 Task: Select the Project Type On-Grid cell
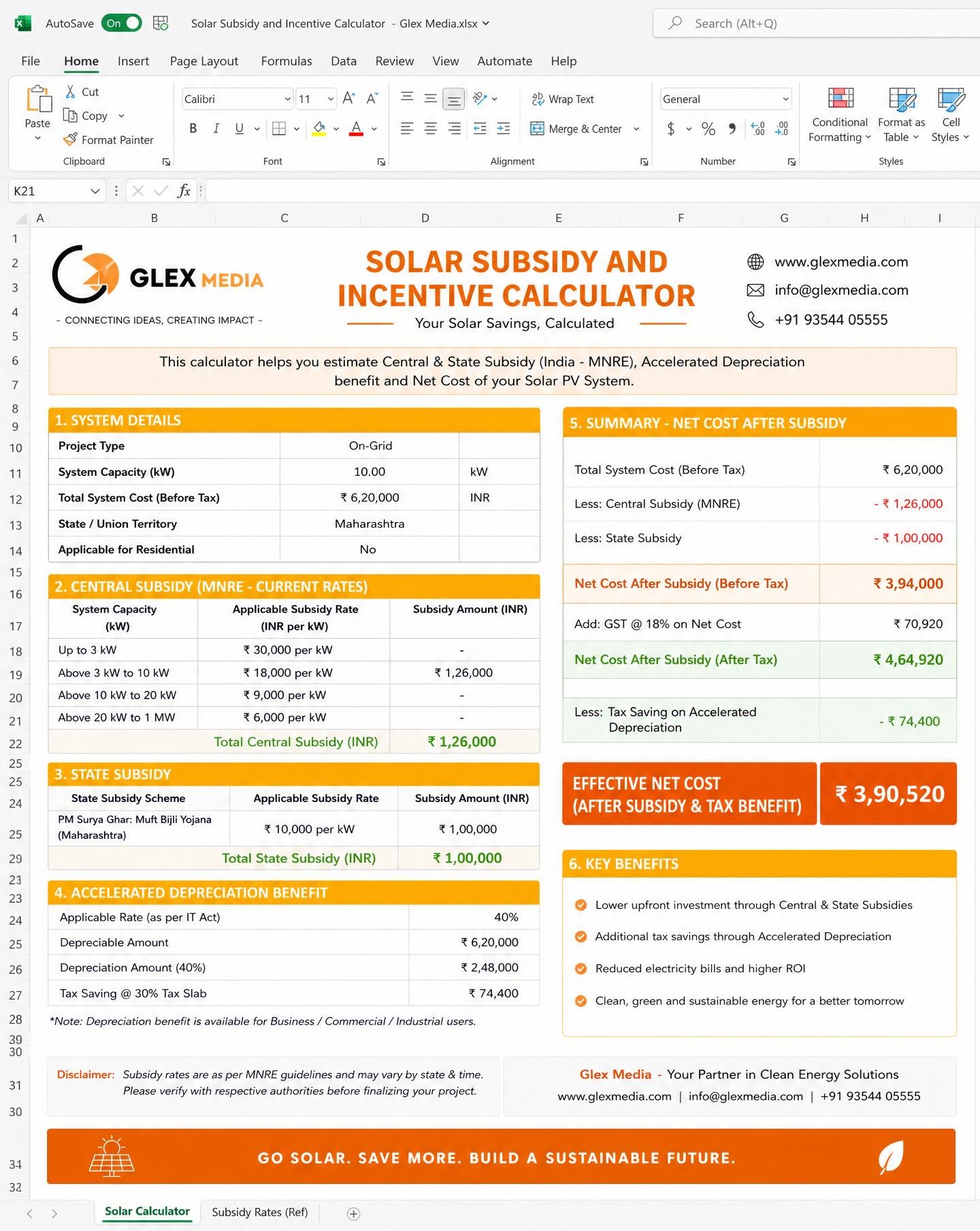370,446
